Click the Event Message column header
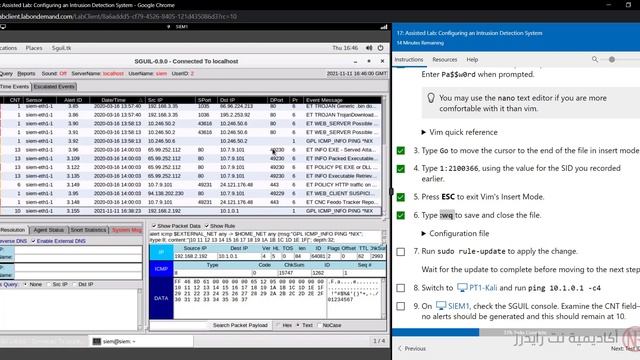 point(342,100)
